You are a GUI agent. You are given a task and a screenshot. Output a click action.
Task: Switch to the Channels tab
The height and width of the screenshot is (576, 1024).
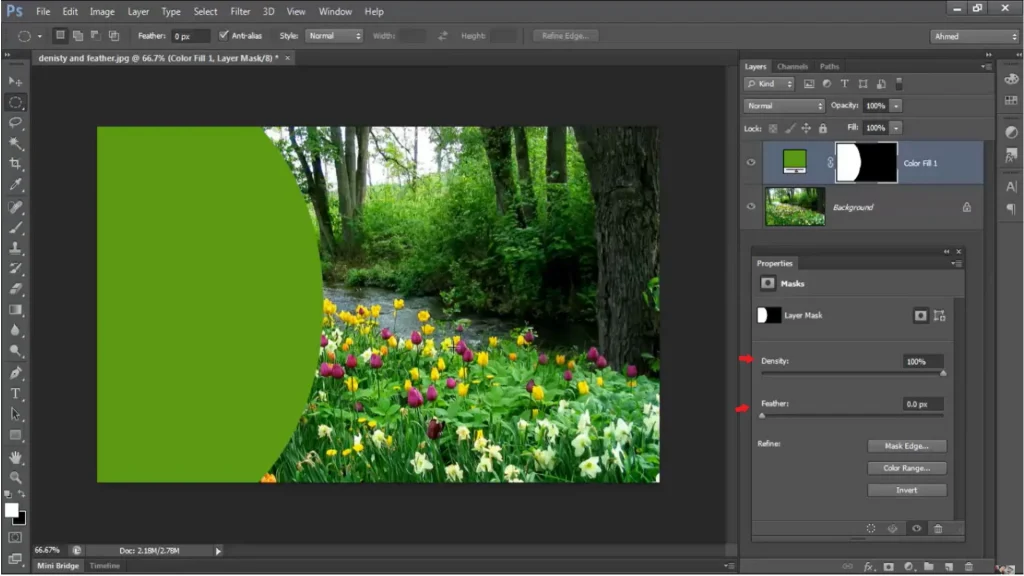tap(792, 67)
